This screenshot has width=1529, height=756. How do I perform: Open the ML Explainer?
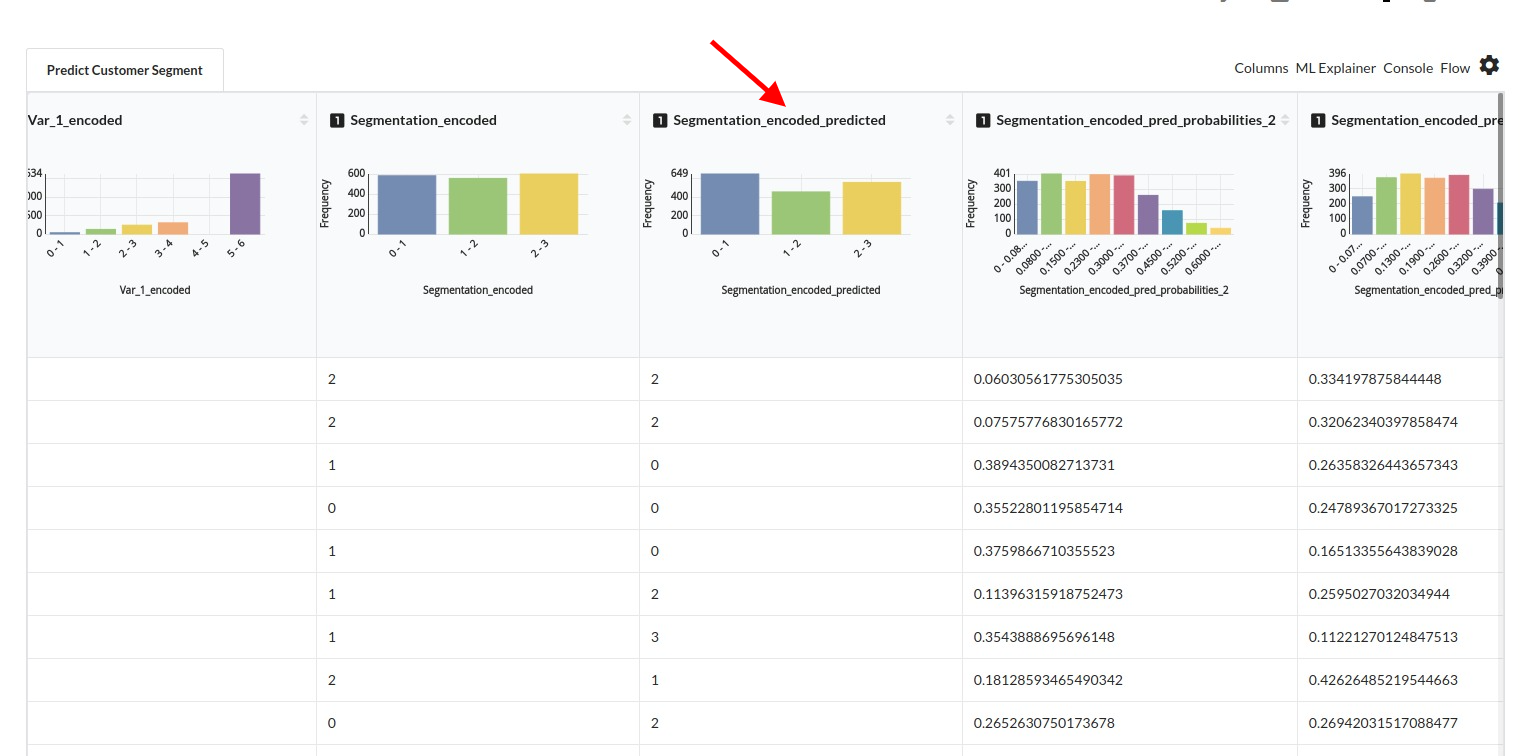click(1335, 68)
